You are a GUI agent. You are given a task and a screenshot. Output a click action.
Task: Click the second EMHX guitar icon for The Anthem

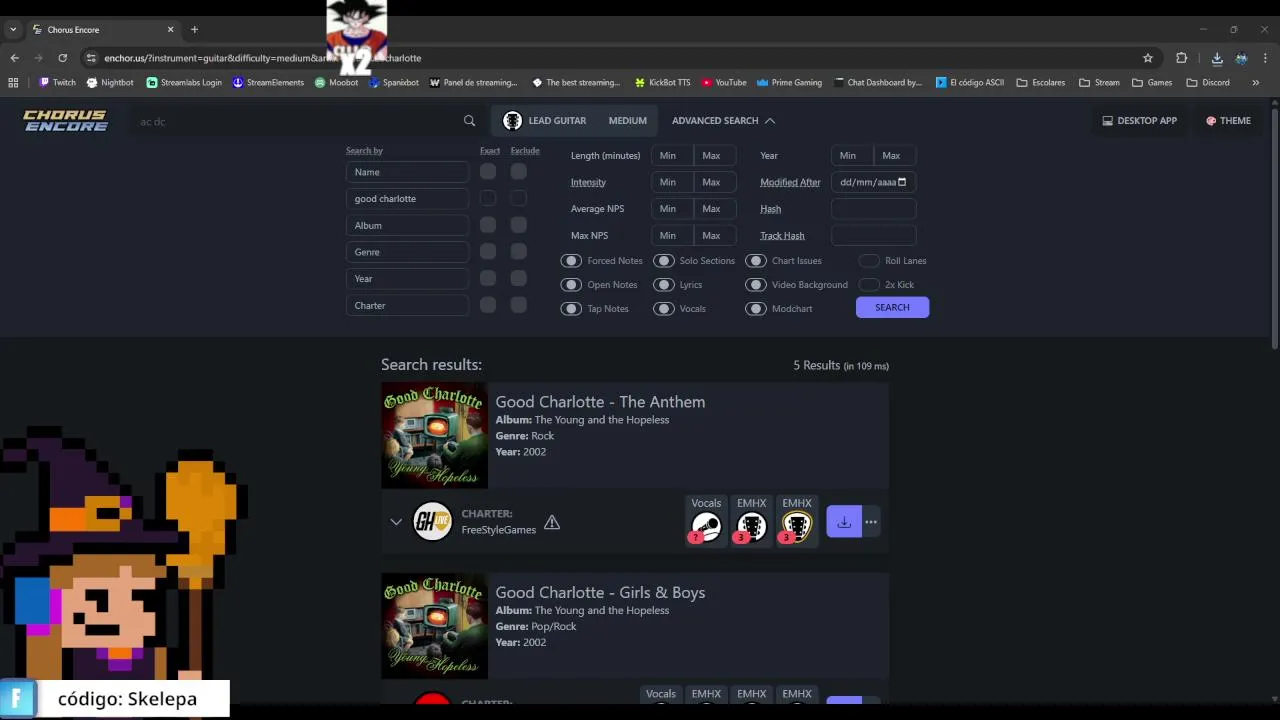tap(797, 526)
